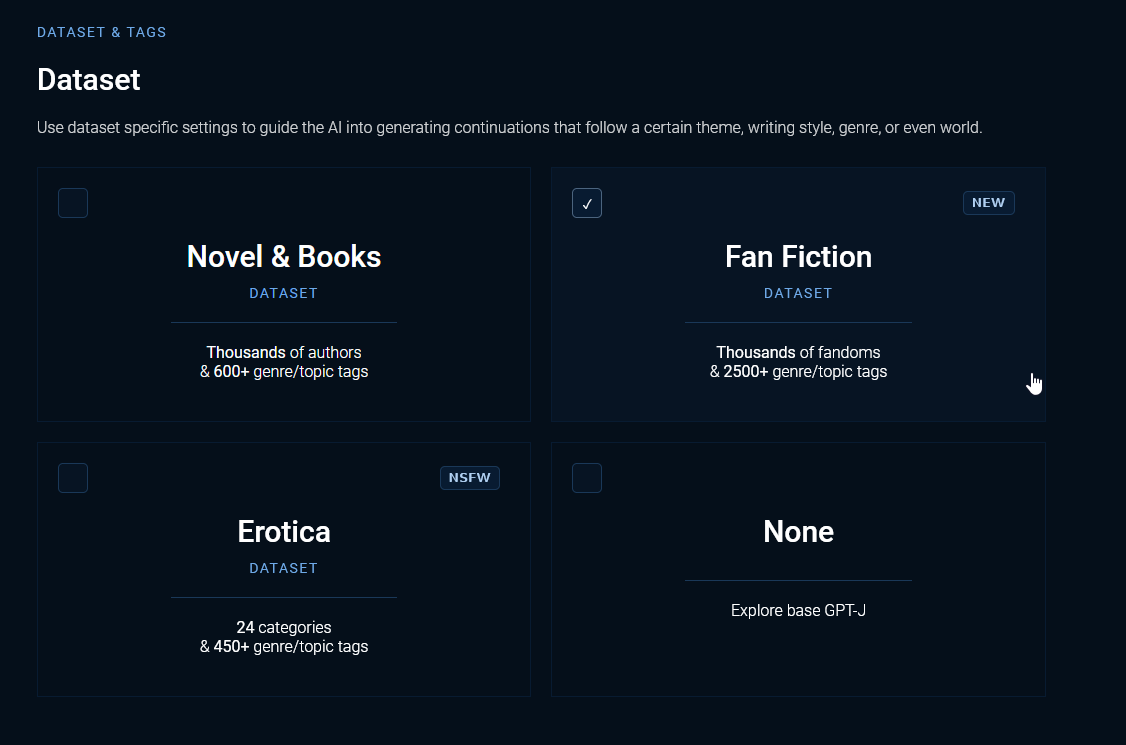The width and height of the screenshot is (1126, 745).
Task: Click 'Thousands of fandoms' description text
Action: pyautogui.click(x=798, y=352)
